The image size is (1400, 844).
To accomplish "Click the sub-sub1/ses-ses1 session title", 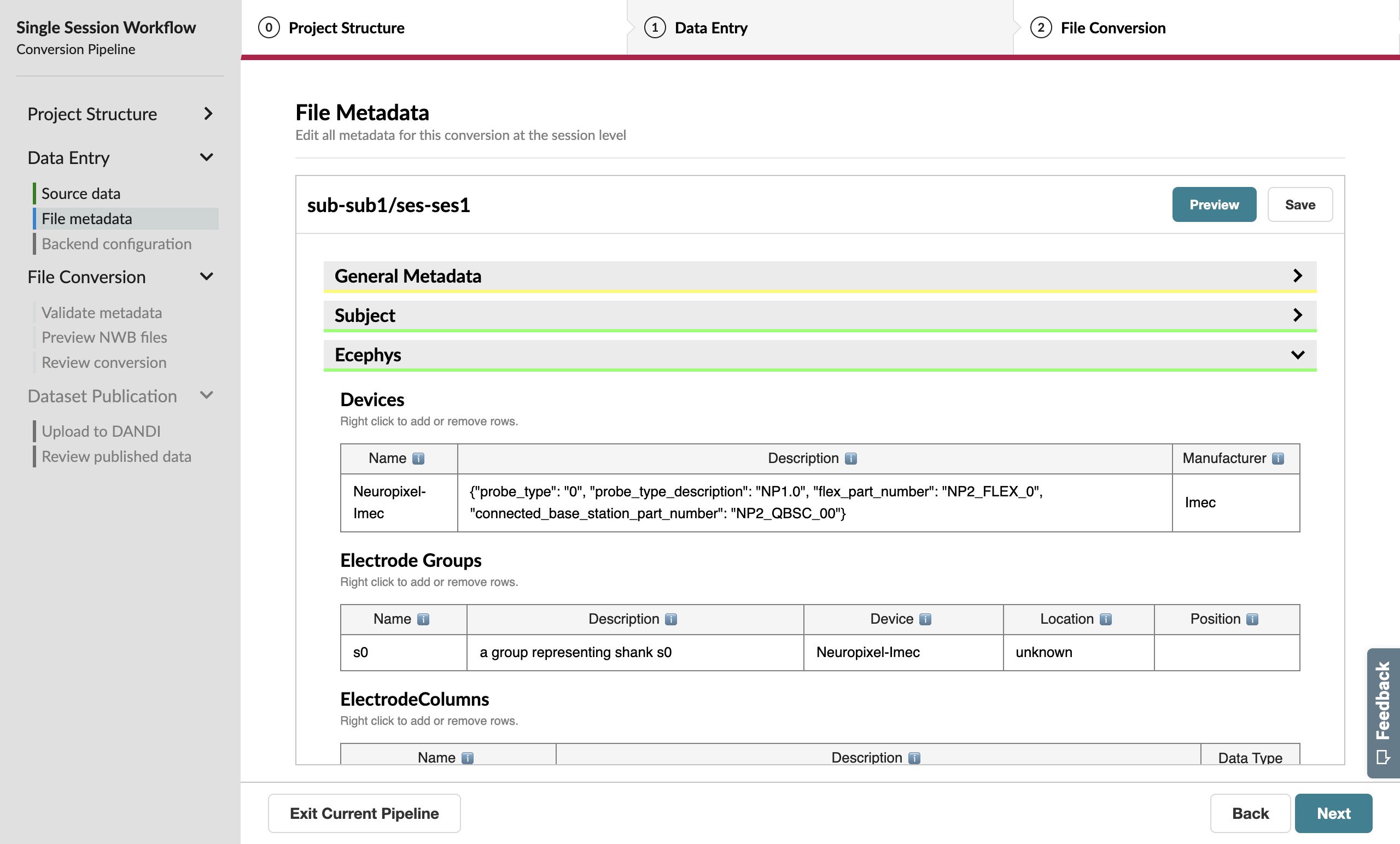I will 389,205.
